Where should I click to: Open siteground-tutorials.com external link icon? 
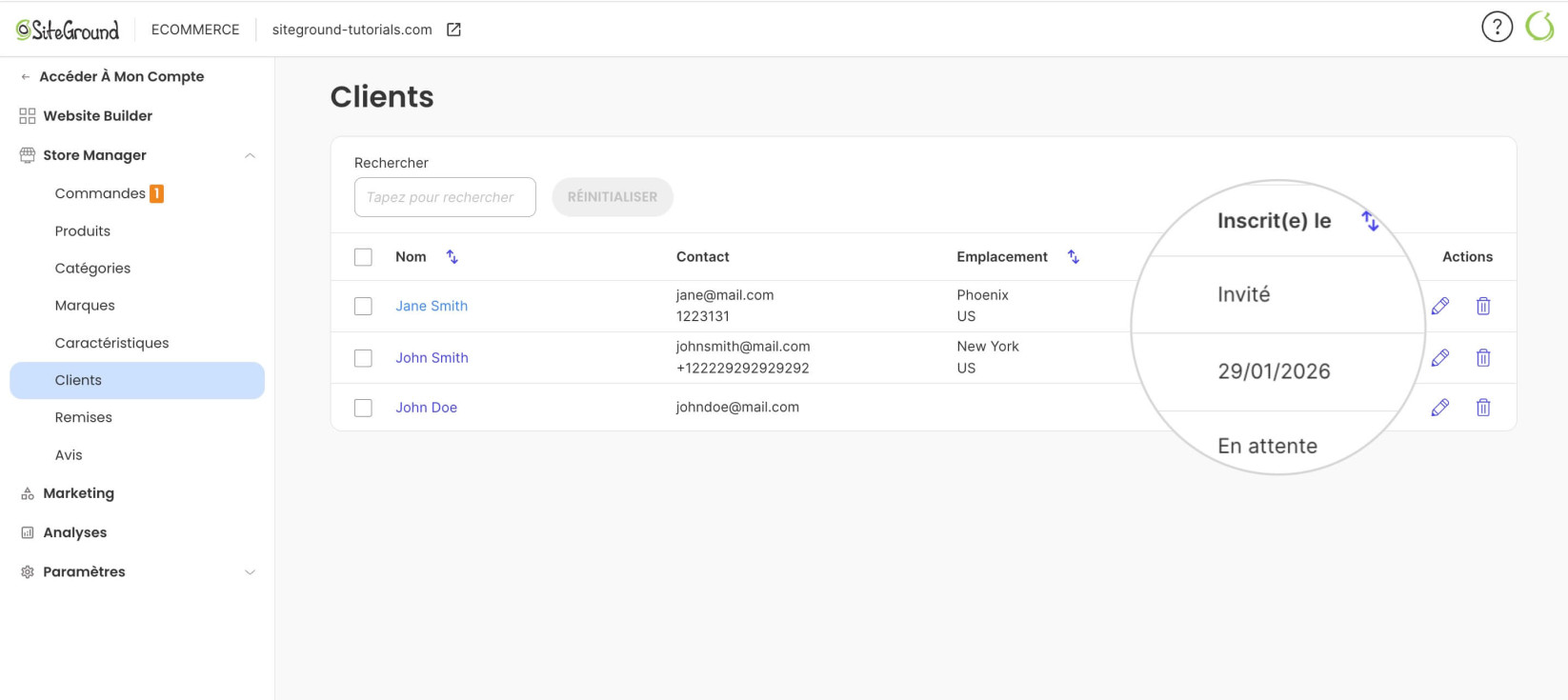click(454, 30)
